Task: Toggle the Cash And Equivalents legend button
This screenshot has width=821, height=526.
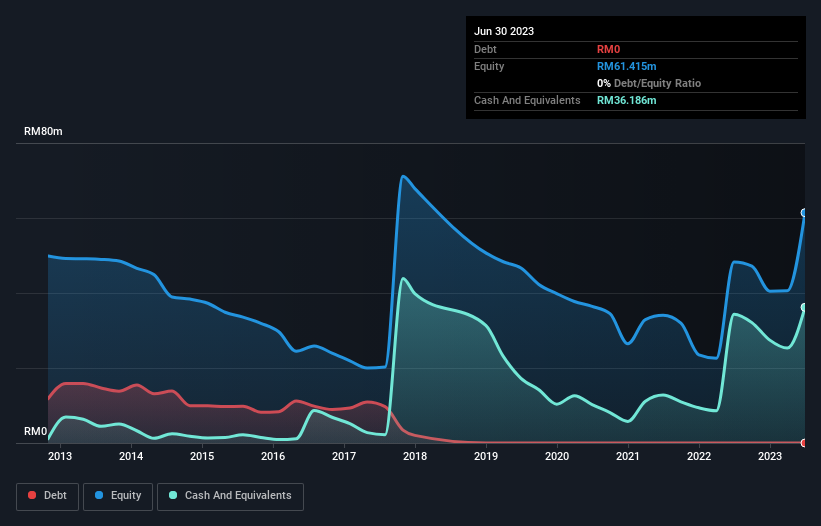Action: click(x=230, y=496)
